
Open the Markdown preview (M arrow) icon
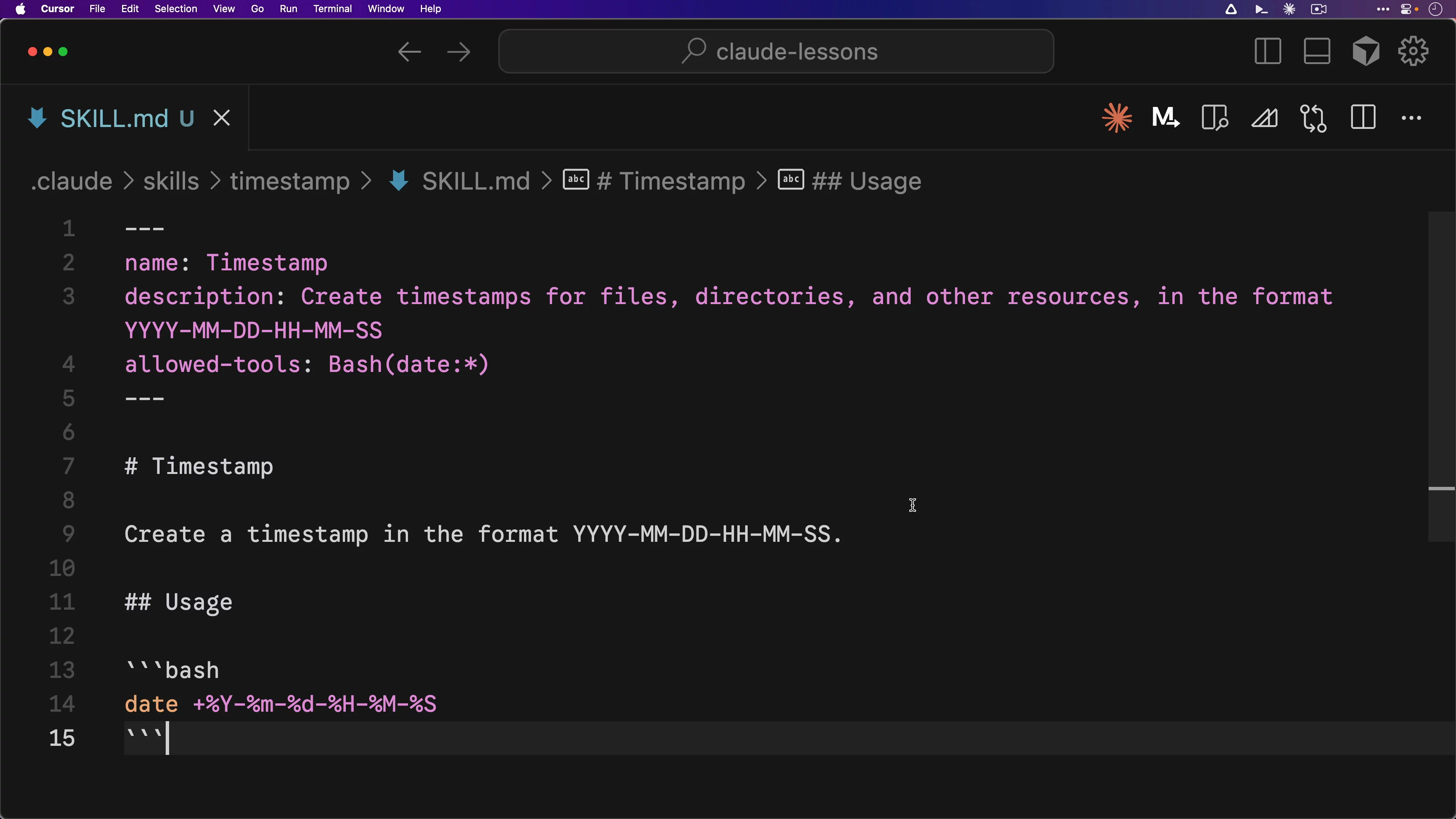pyautogui.click(x=1166, y=118)
